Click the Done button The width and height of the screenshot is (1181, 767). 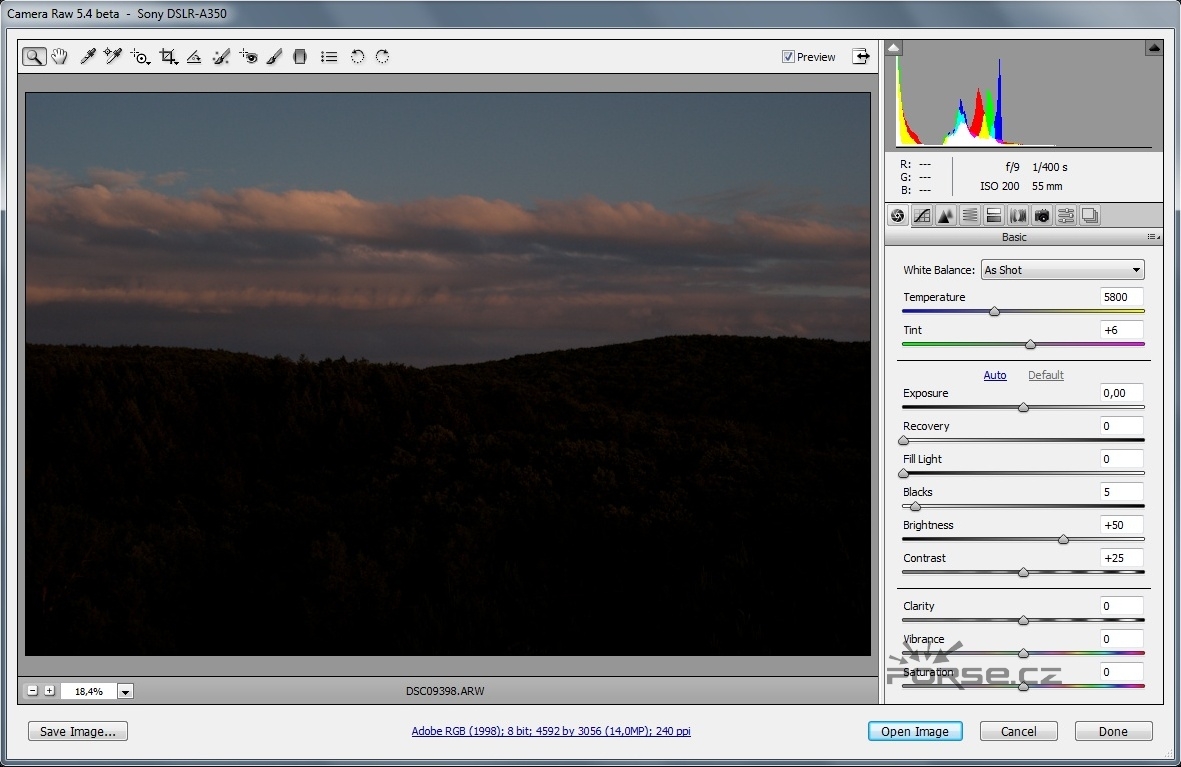tap(1113, 731)
